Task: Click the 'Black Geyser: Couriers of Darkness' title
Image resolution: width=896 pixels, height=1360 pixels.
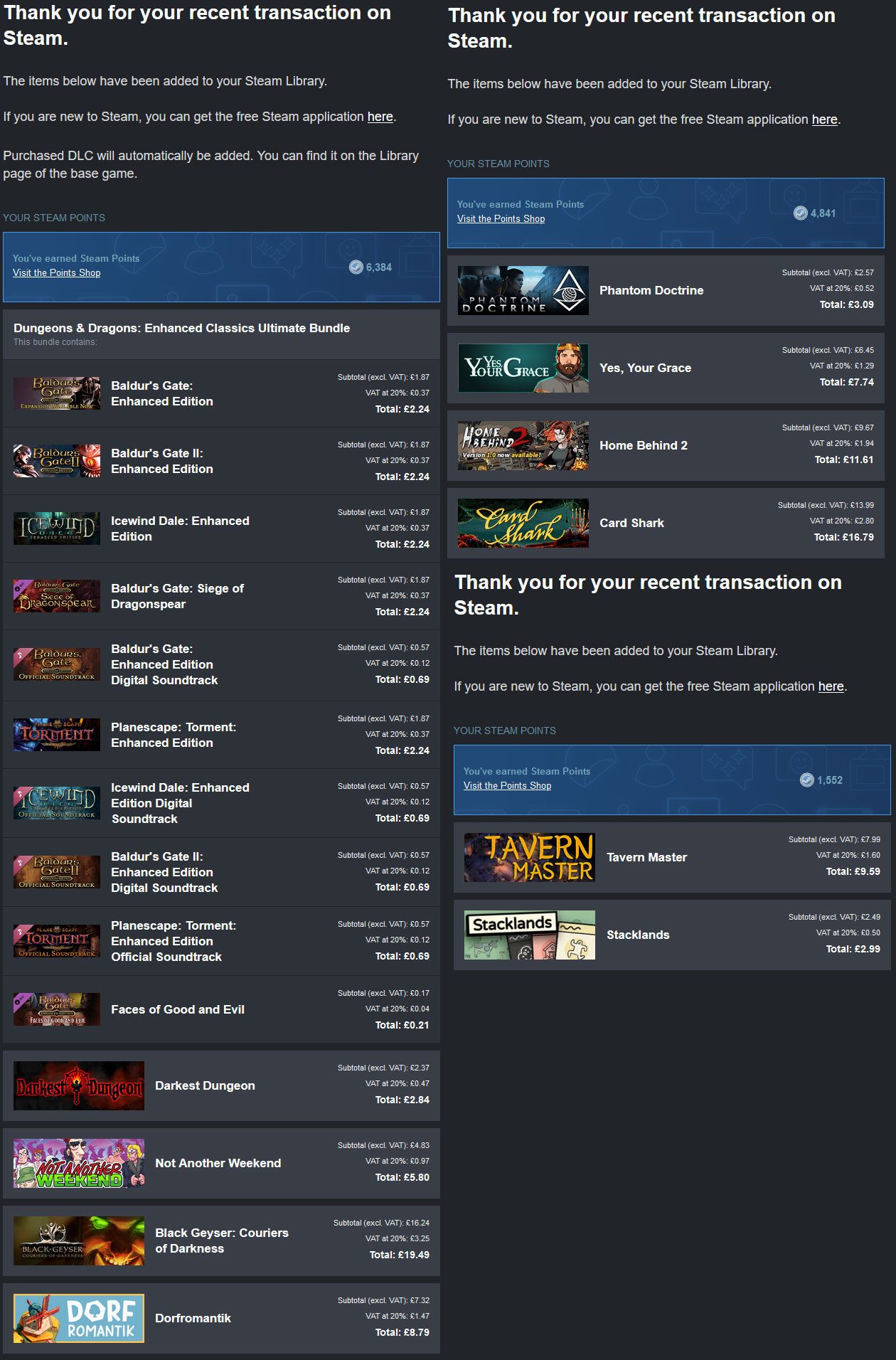Action: point(222,1241)
